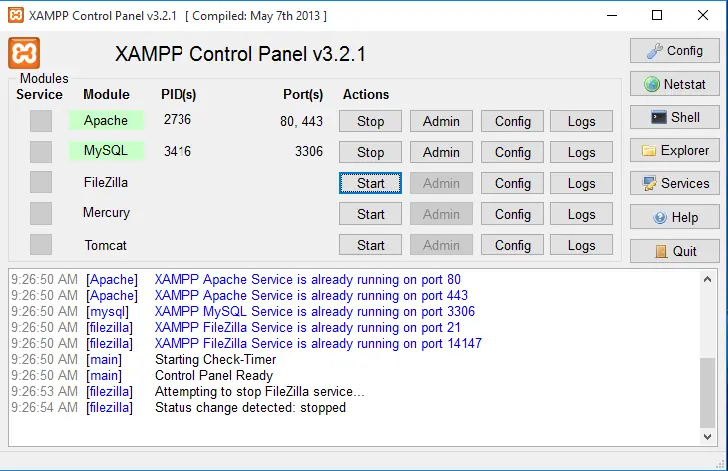Toggle the MySQL service install checkbox
The image size is (728, 471).
pyautogui.click(x=41, y=152)
